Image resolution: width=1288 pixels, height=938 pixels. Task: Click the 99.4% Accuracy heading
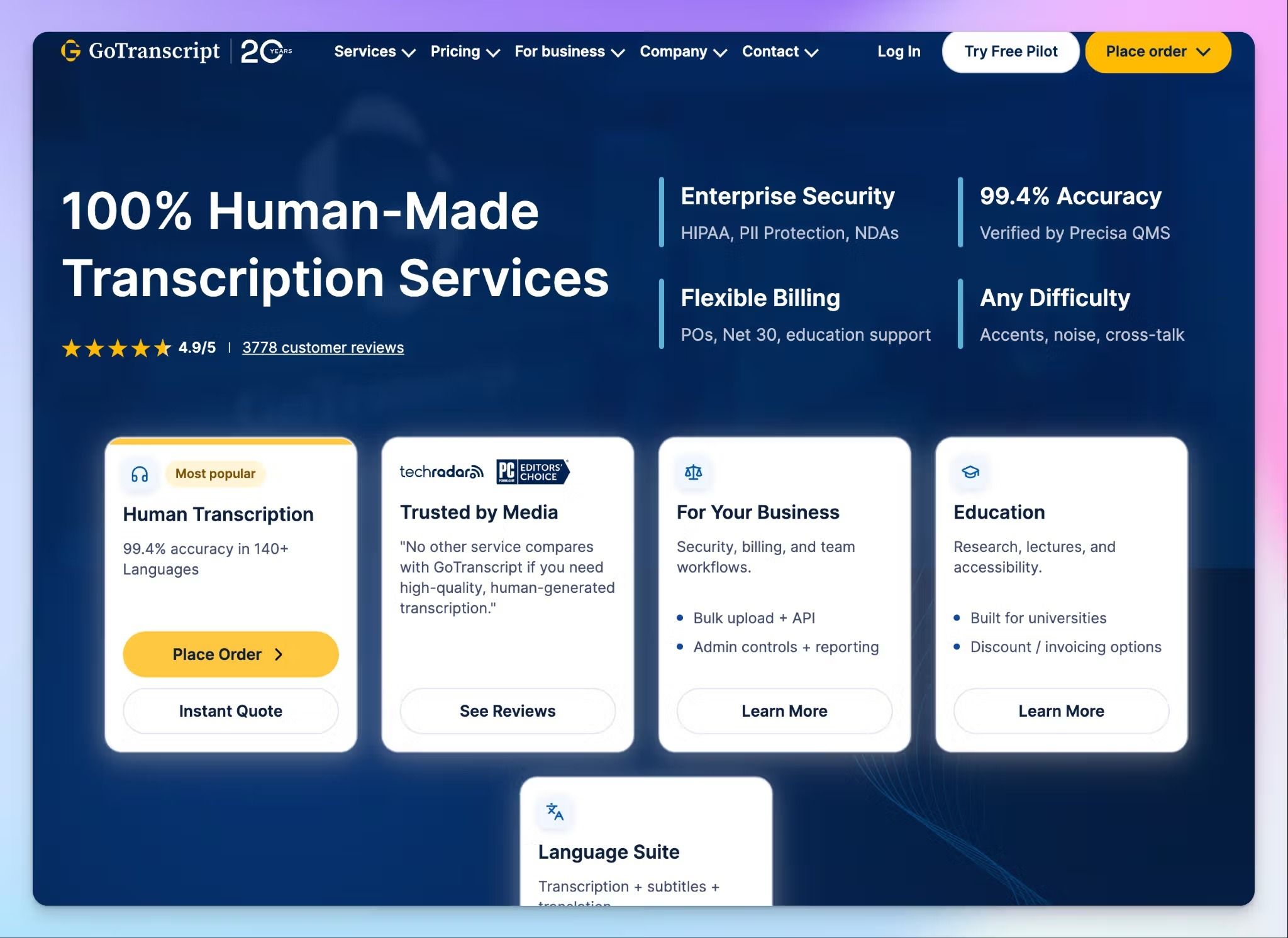(x=1070, y=196)
